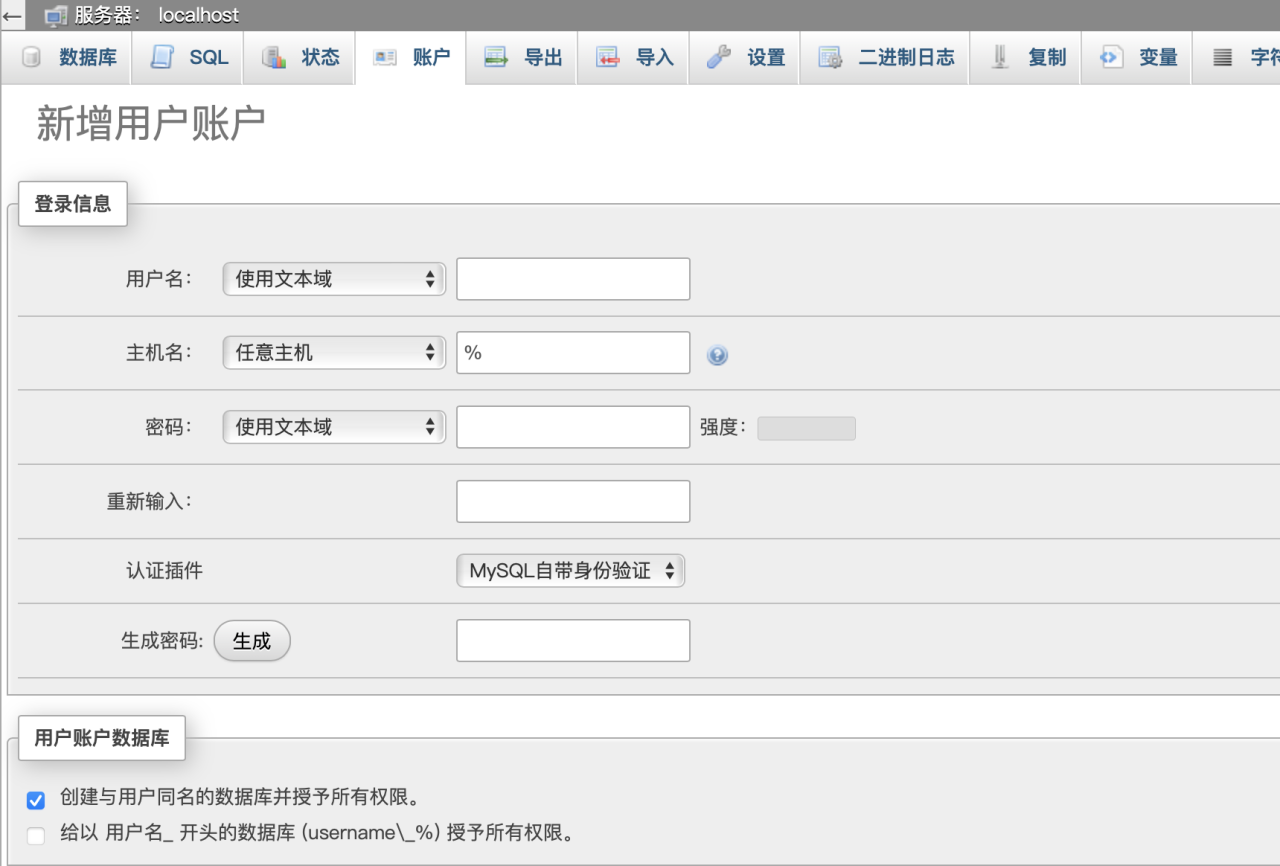
Task: Click the empty 用户名 text field
Action: [x=572, y=278]
